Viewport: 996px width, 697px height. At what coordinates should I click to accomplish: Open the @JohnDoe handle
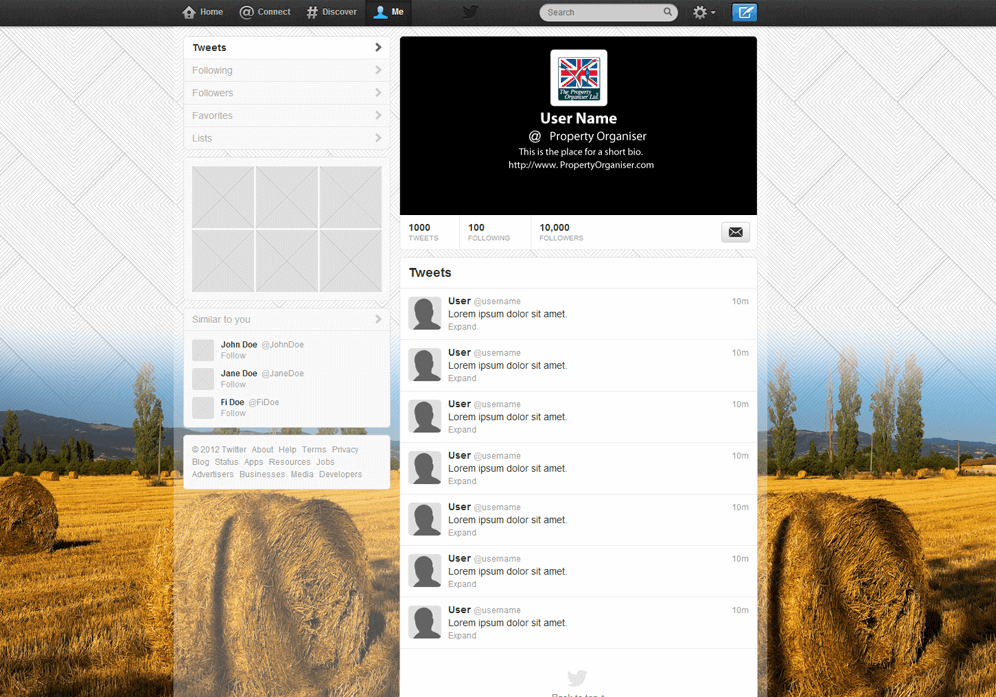(x=283, y=344)
